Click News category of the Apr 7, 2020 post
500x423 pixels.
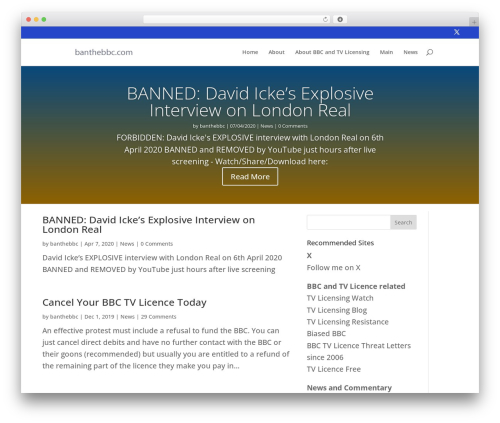pyautogui.click(x=127, y=244)
